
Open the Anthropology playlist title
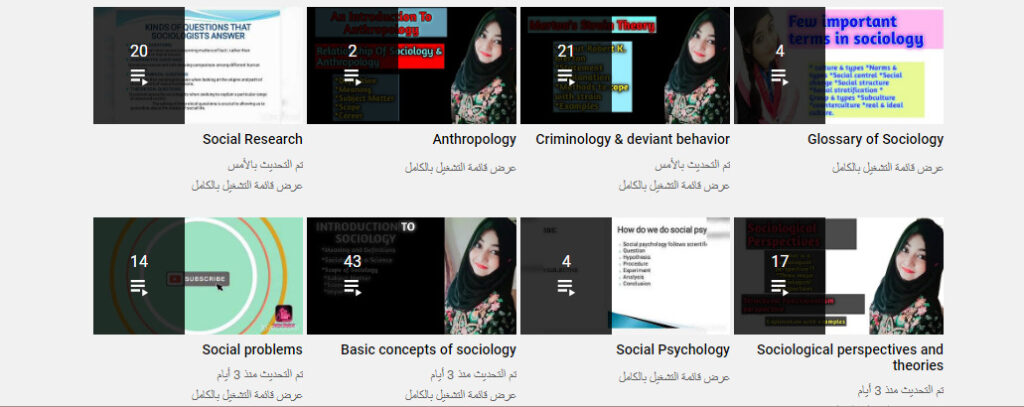[x=474, y=140]
